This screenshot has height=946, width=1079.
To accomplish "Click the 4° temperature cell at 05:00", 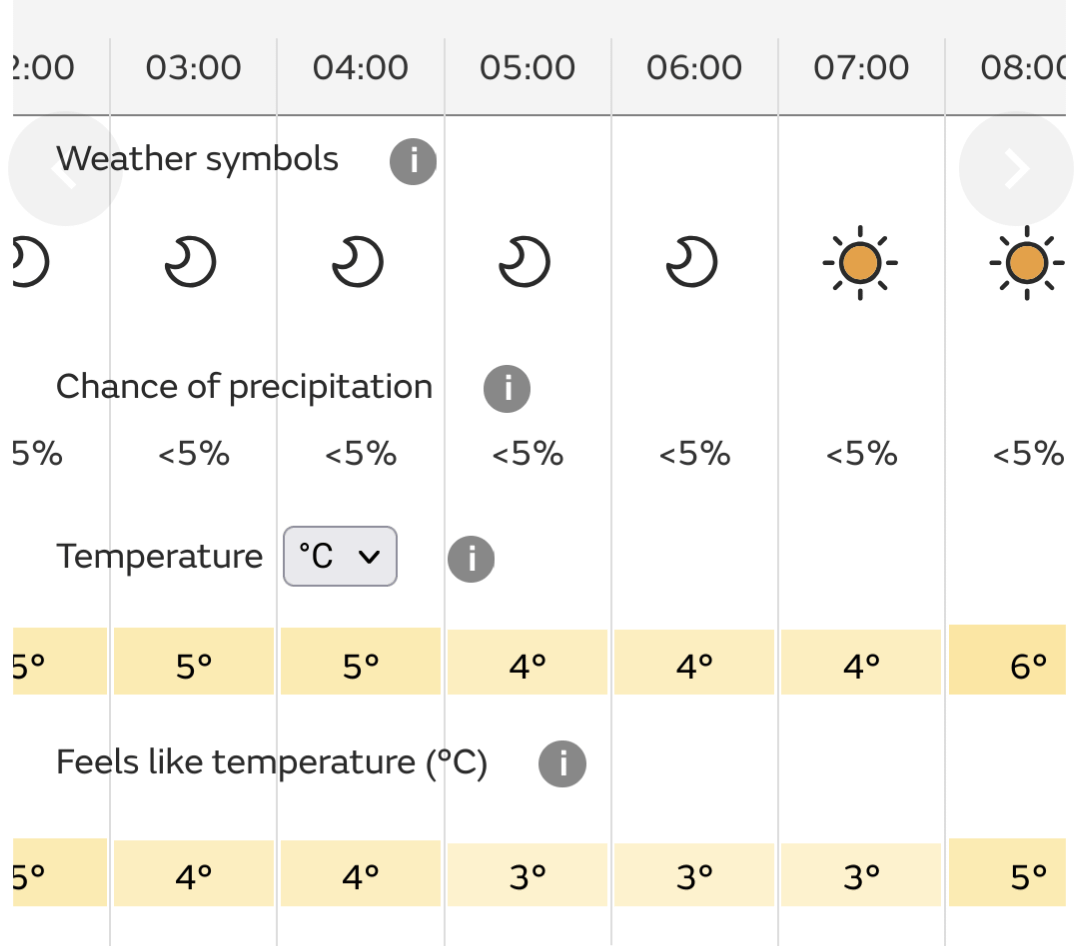I will 528,662.
